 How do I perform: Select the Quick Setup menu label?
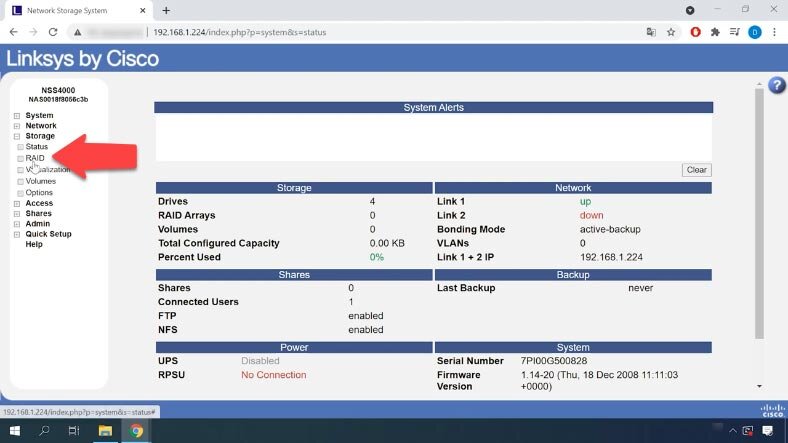tap(48, 234)
